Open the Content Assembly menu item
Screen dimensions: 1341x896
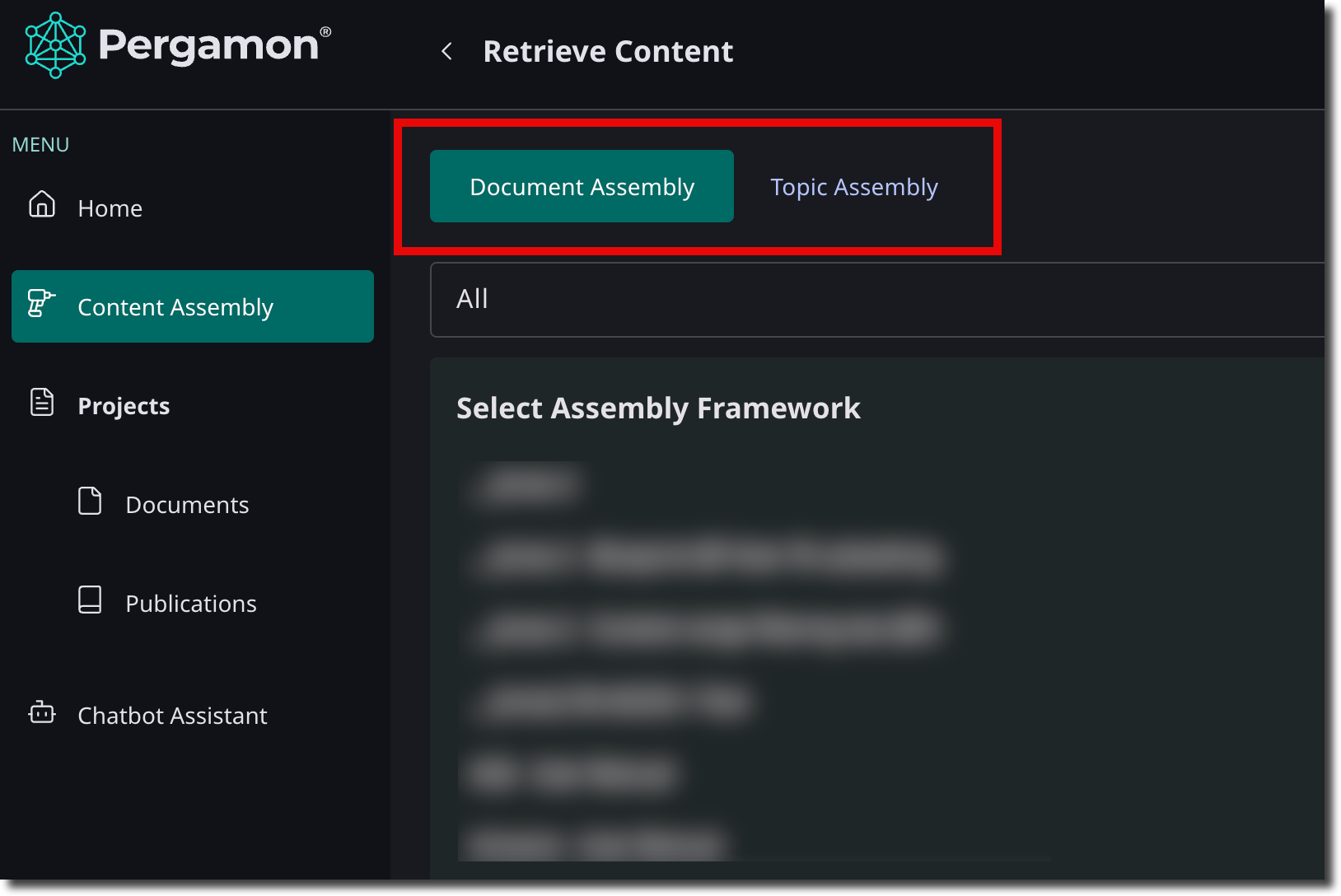[x=193, y=306]
